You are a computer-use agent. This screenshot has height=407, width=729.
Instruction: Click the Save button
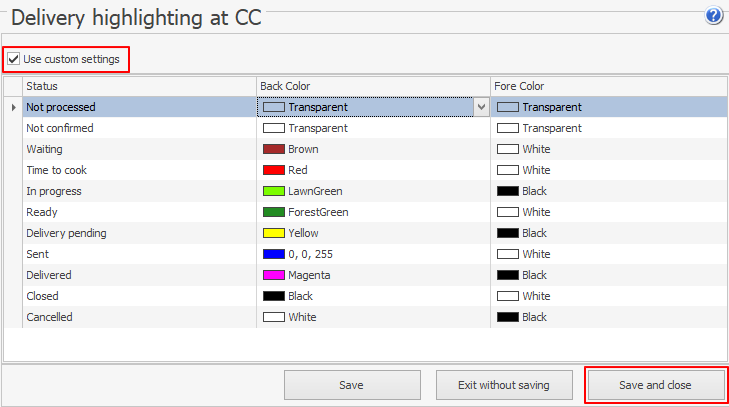click(351, 385)
